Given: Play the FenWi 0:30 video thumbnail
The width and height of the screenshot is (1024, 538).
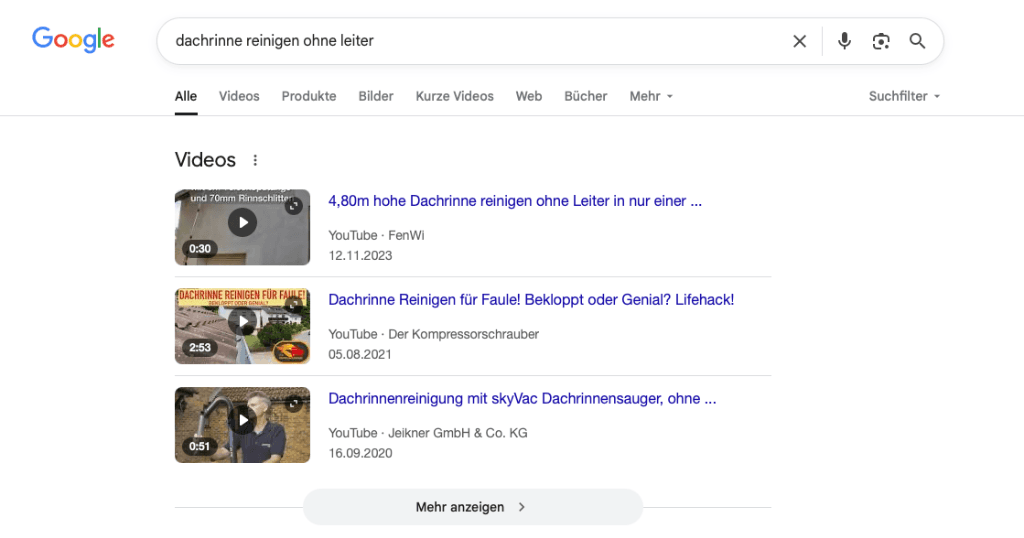Looking at the screenshot, I should tap(242, 222).
